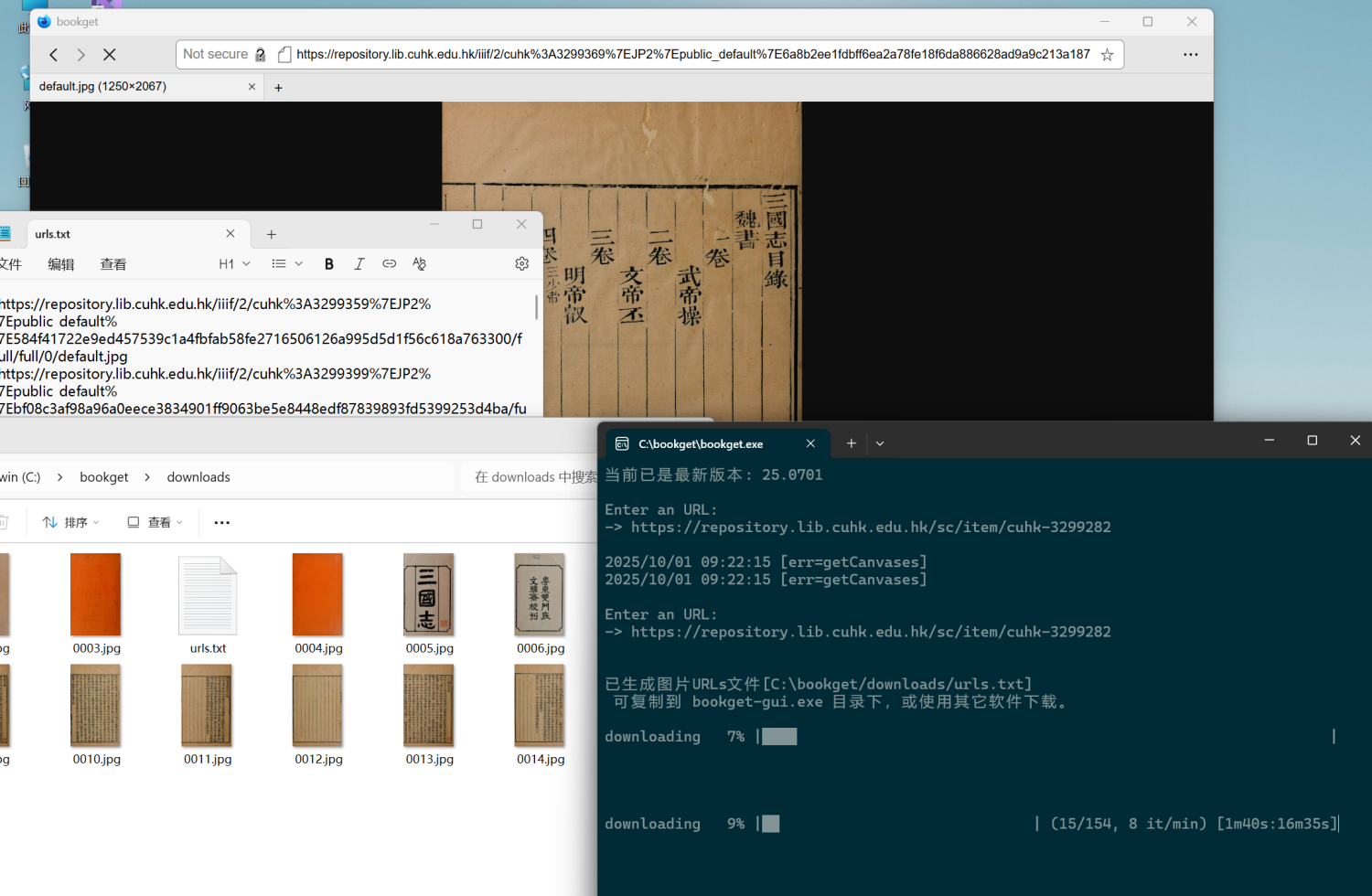1372x896 pixels.
Task: Click the bookget breadcrumb folder
Action: [104, 477]
